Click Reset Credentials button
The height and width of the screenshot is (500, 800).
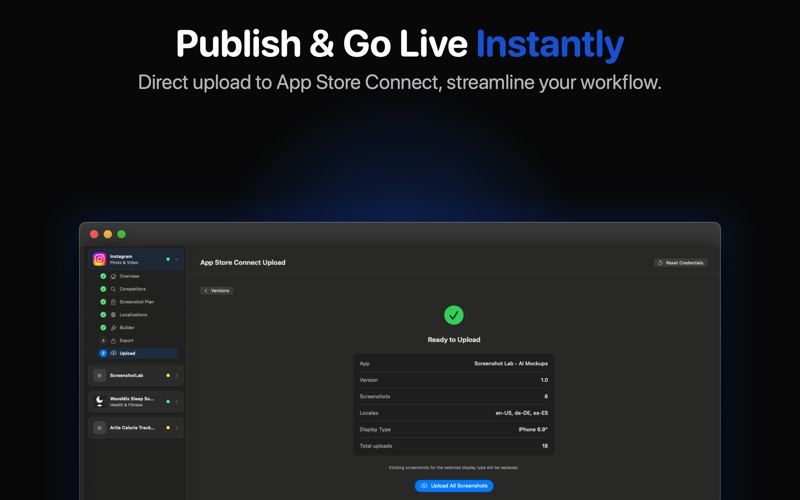pyautogui.click(x=681, y=263)
